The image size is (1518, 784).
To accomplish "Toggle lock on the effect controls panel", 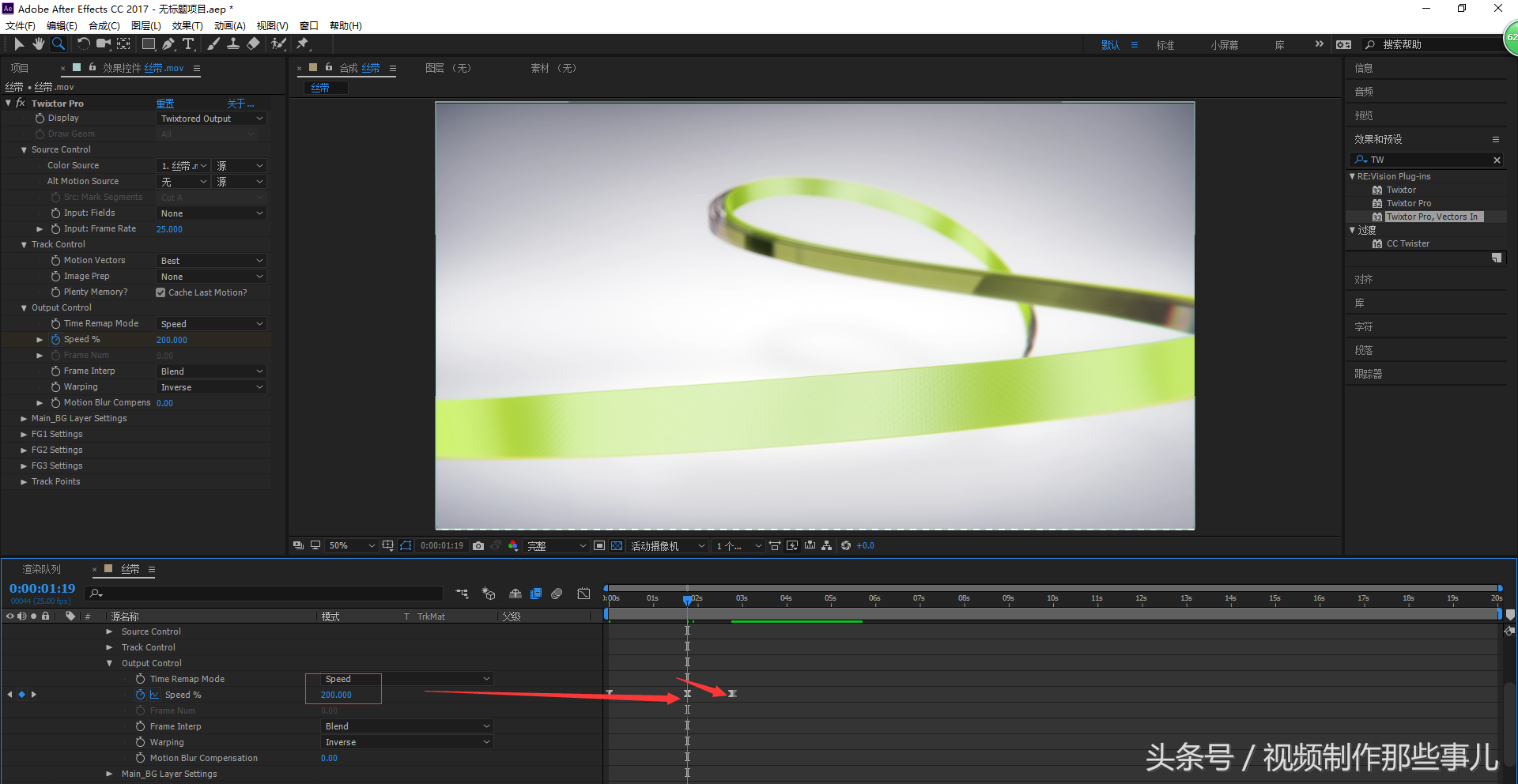I will pyautogui.click(x=93, y=68).
